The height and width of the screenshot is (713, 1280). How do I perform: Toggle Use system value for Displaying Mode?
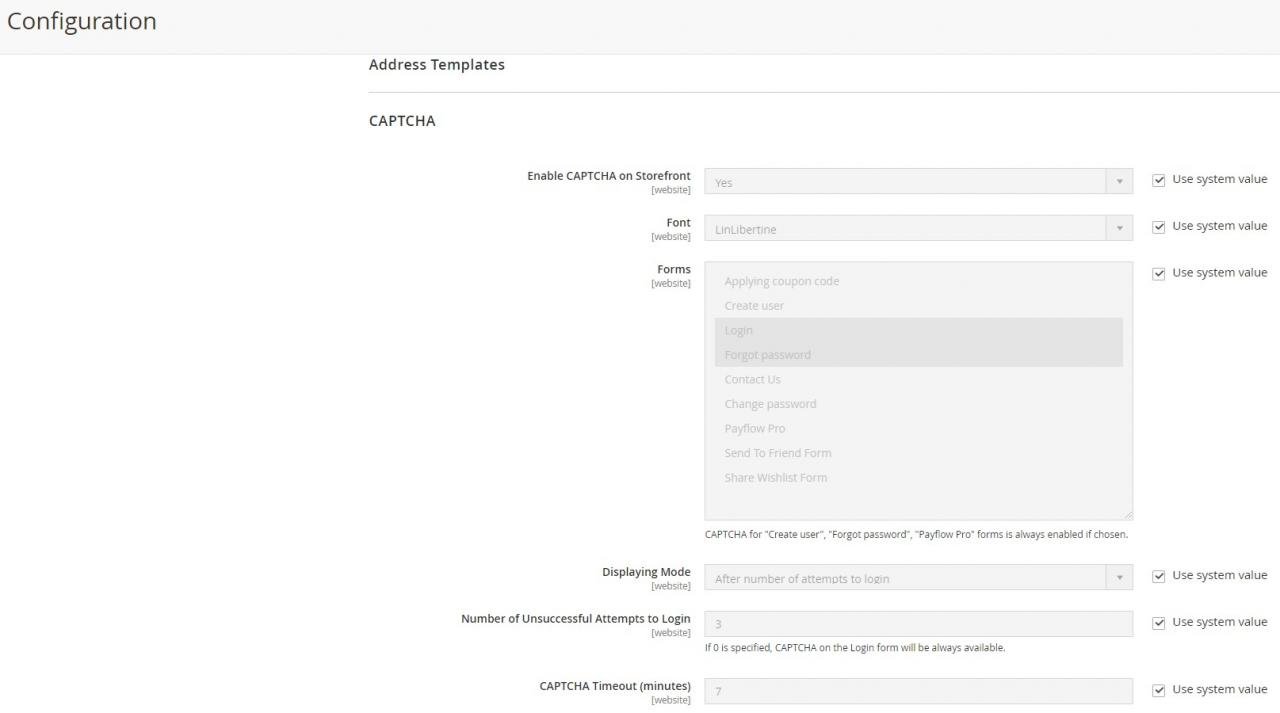coord(1158,576)
